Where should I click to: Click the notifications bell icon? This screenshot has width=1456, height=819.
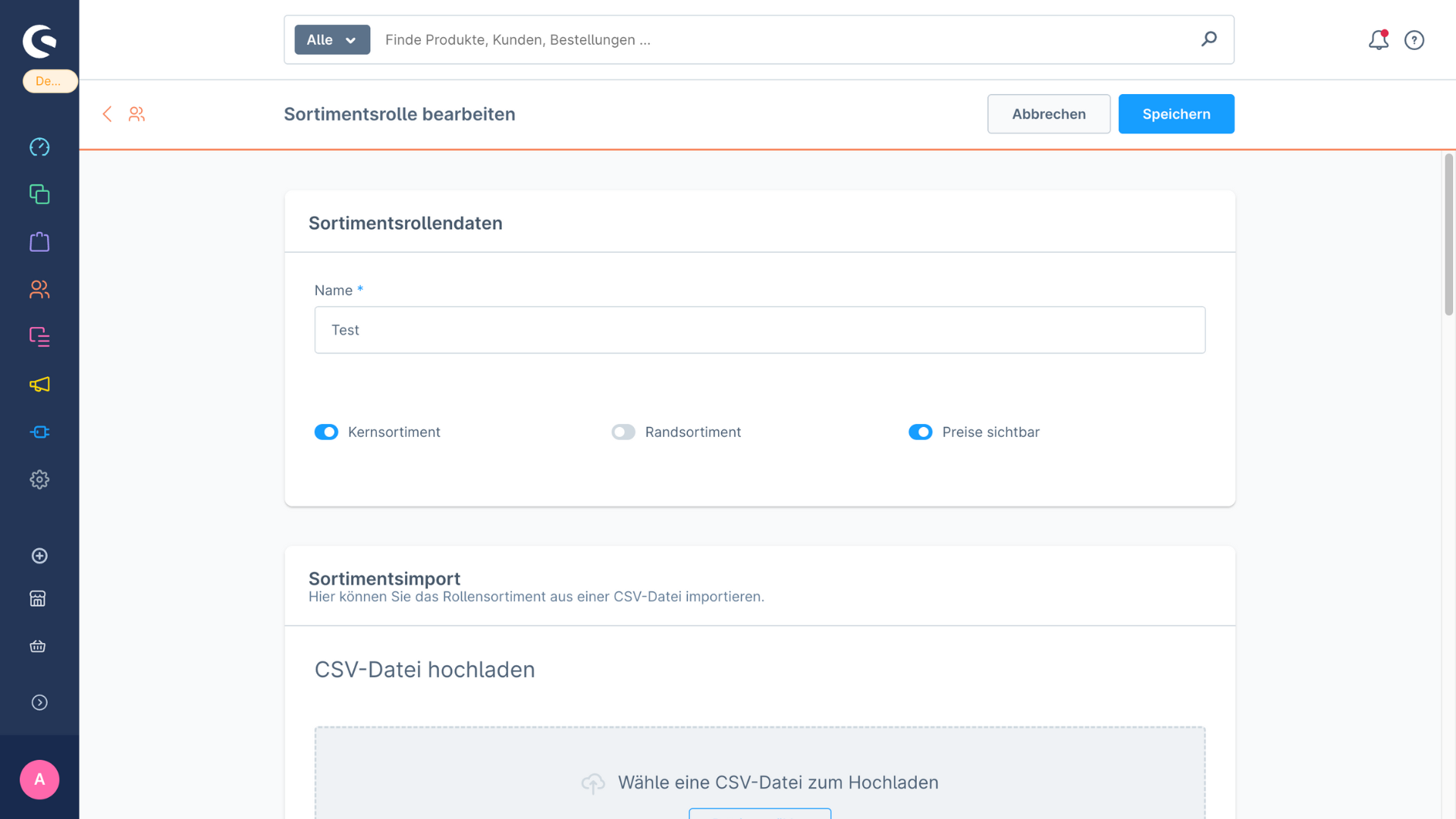tap(1378, 40)
